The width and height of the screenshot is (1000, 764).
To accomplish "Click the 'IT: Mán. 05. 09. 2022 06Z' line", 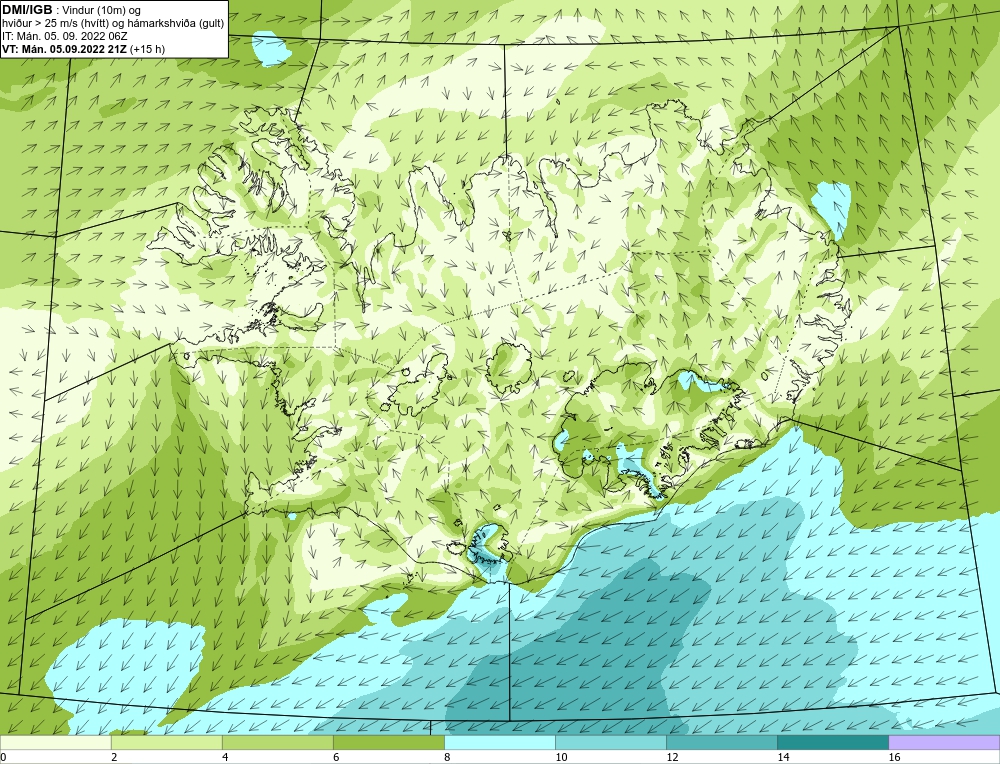I will [x=64, y=36].
